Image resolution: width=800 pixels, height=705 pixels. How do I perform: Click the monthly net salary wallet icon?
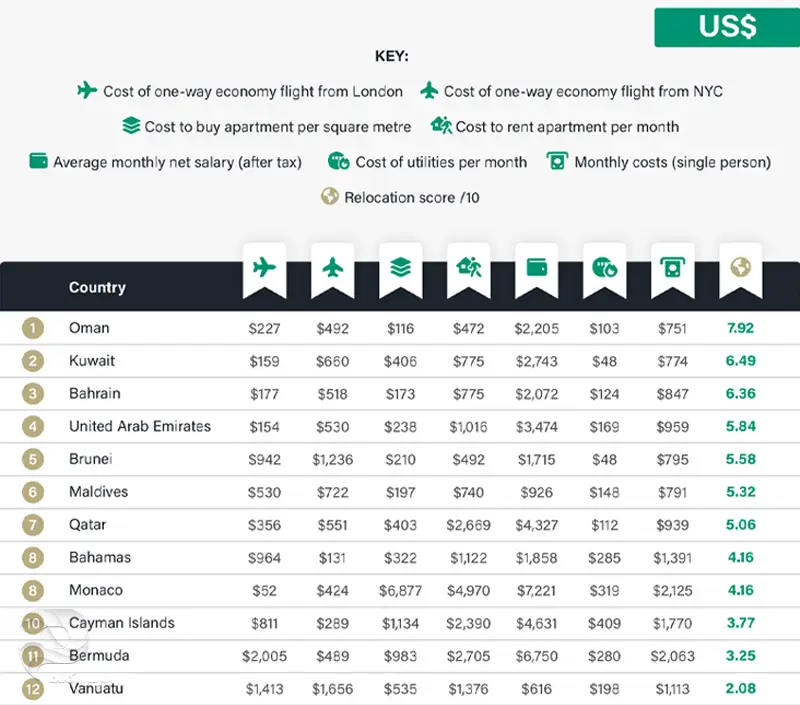point(536,267)
